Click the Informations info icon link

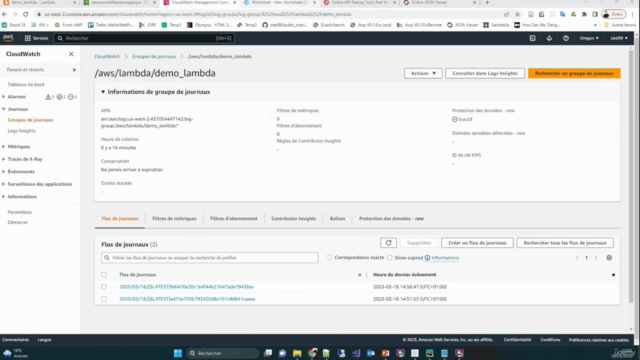point(442,258)
